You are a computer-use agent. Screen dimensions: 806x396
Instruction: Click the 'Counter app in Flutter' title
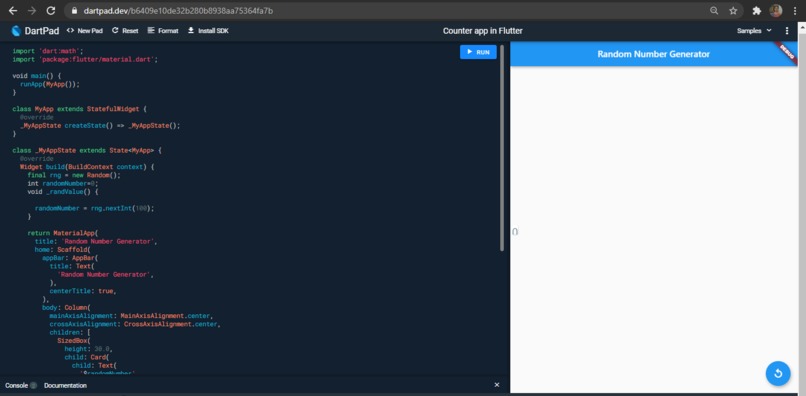[x=483, y=31]
